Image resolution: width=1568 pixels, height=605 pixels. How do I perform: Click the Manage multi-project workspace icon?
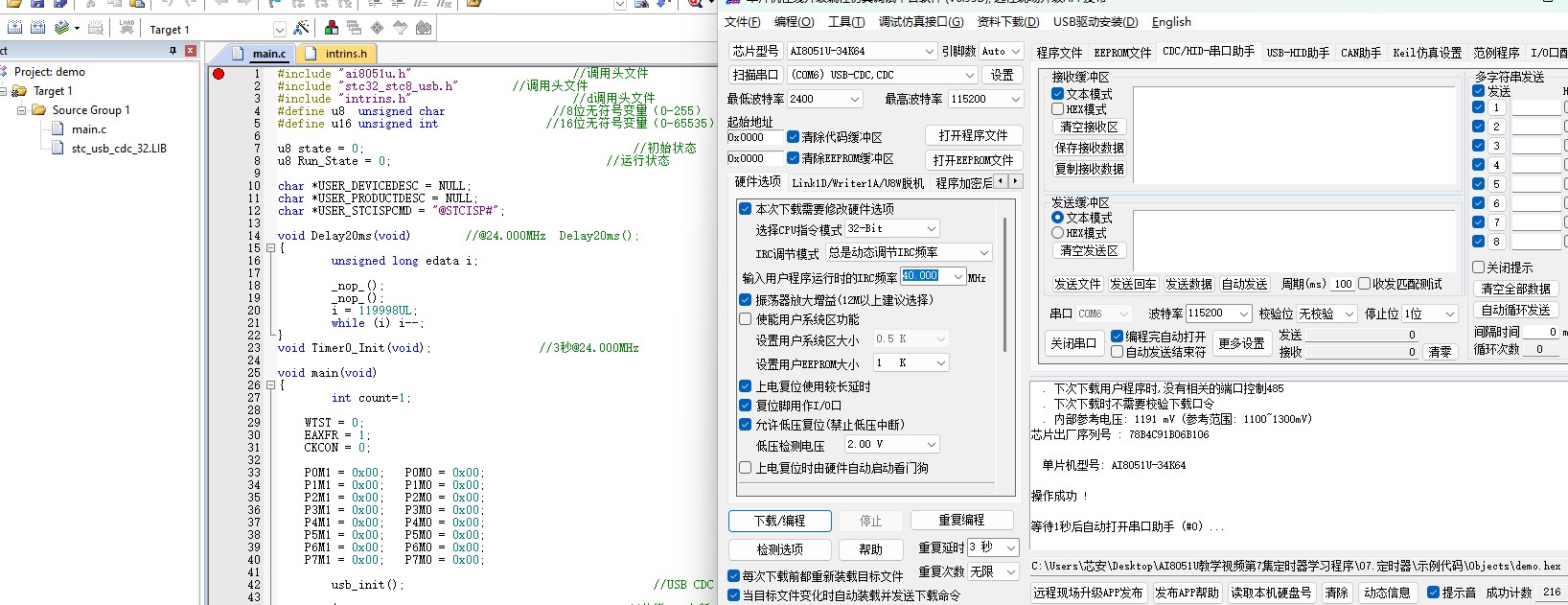click(355, 28)
